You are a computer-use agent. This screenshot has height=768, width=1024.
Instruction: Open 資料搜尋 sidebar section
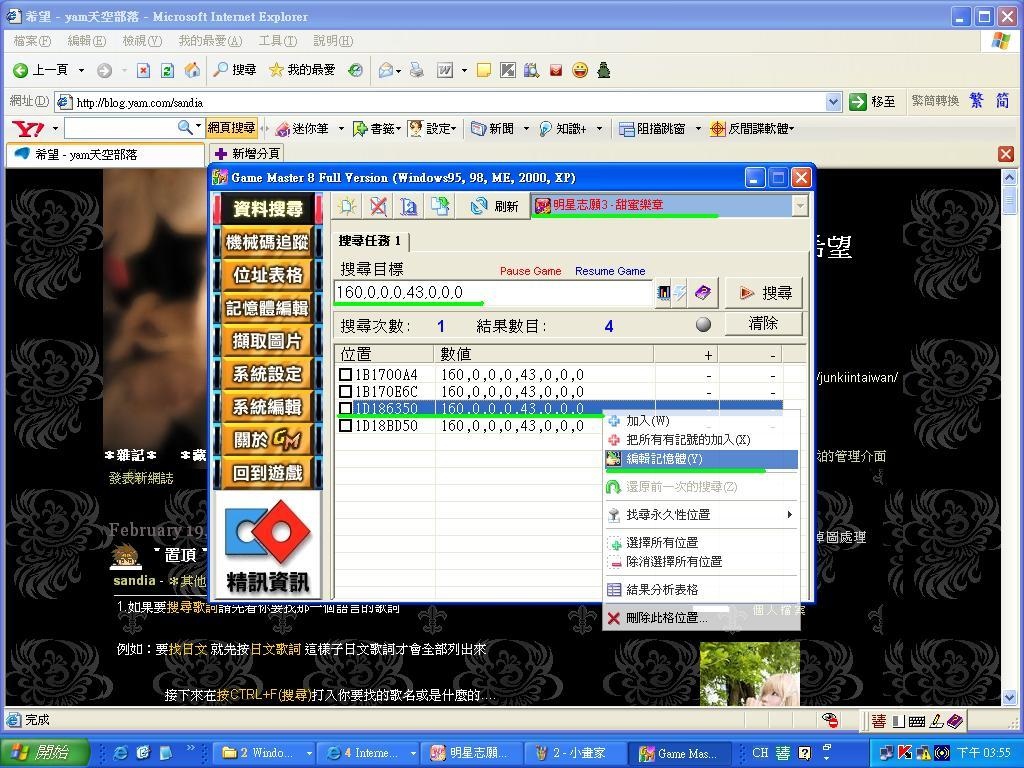click(268, 209)
